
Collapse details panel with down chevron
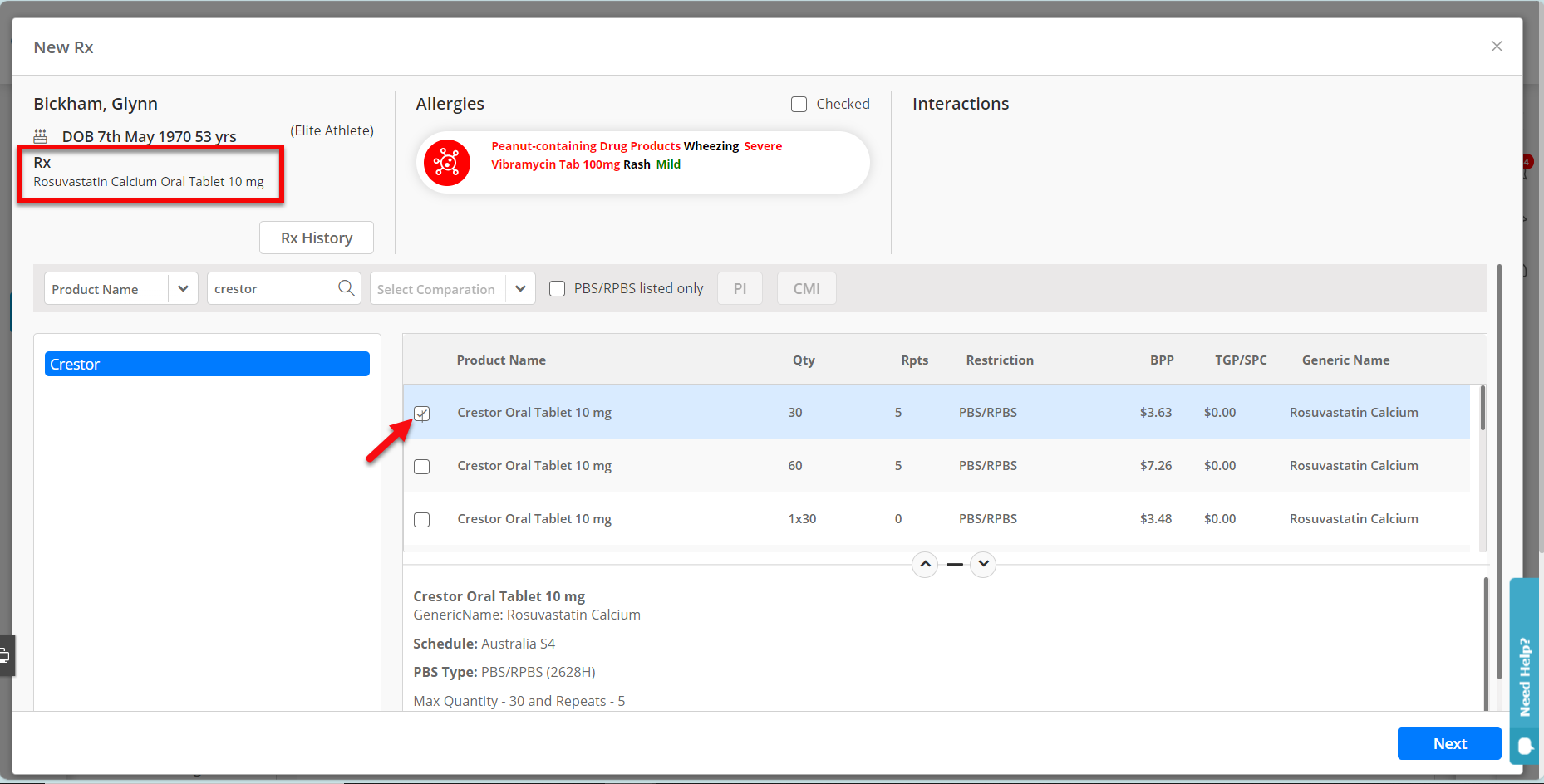click(983, 564)
